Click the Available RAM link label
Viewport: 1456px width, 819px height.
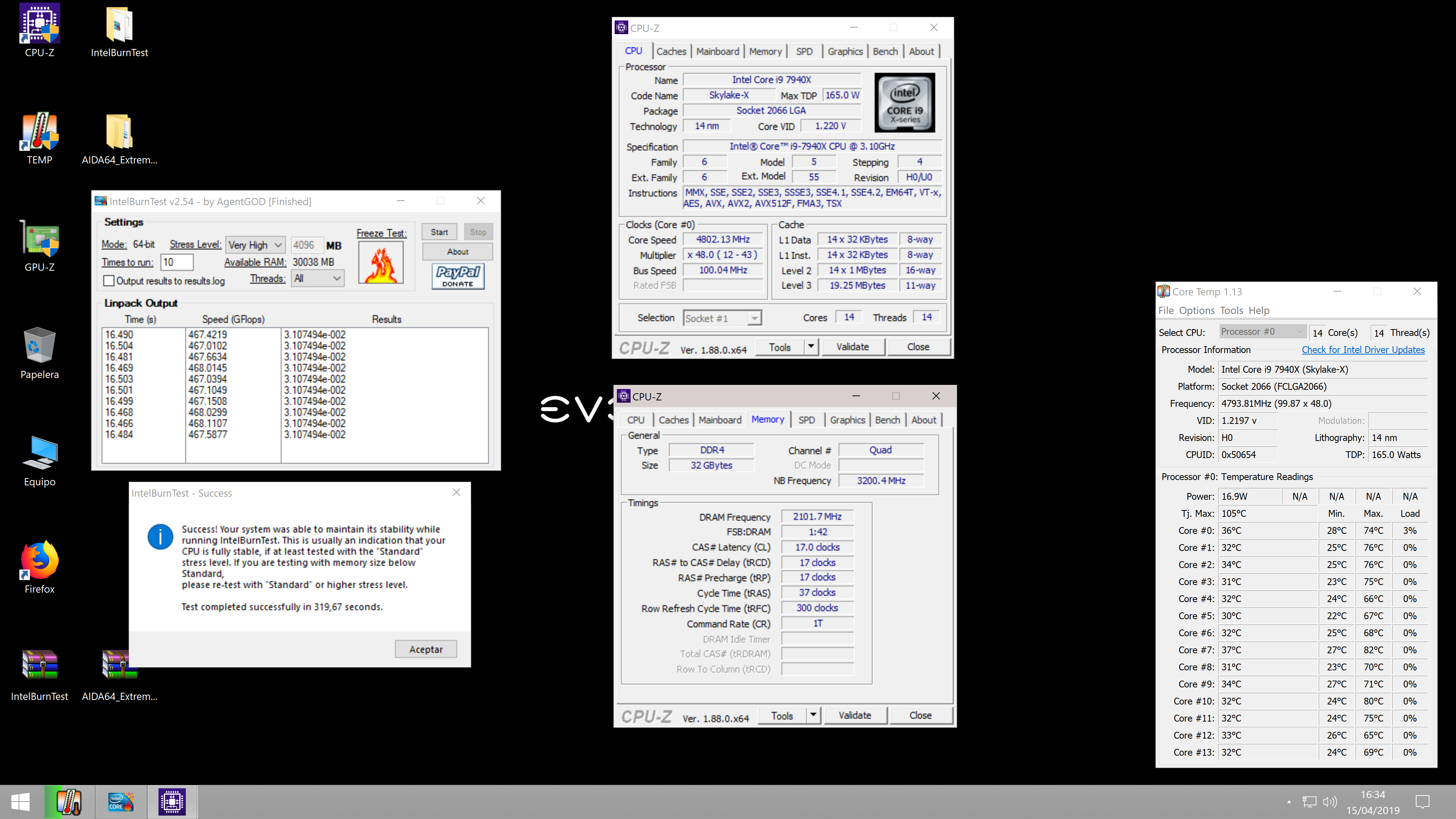(255, 262)
